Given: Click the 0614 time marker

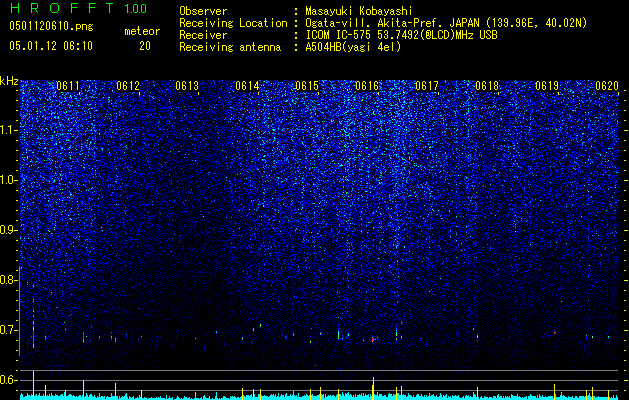Looking at the screenshot, I should 247,86.
